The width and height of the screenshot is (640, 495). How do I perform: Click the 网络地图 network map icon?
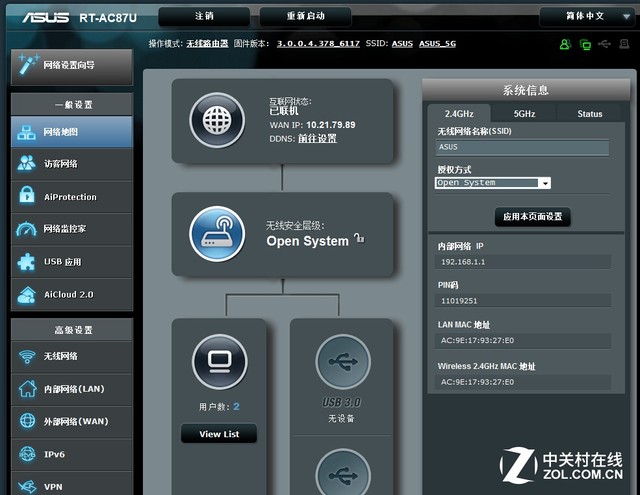click(x=27, y=132)
